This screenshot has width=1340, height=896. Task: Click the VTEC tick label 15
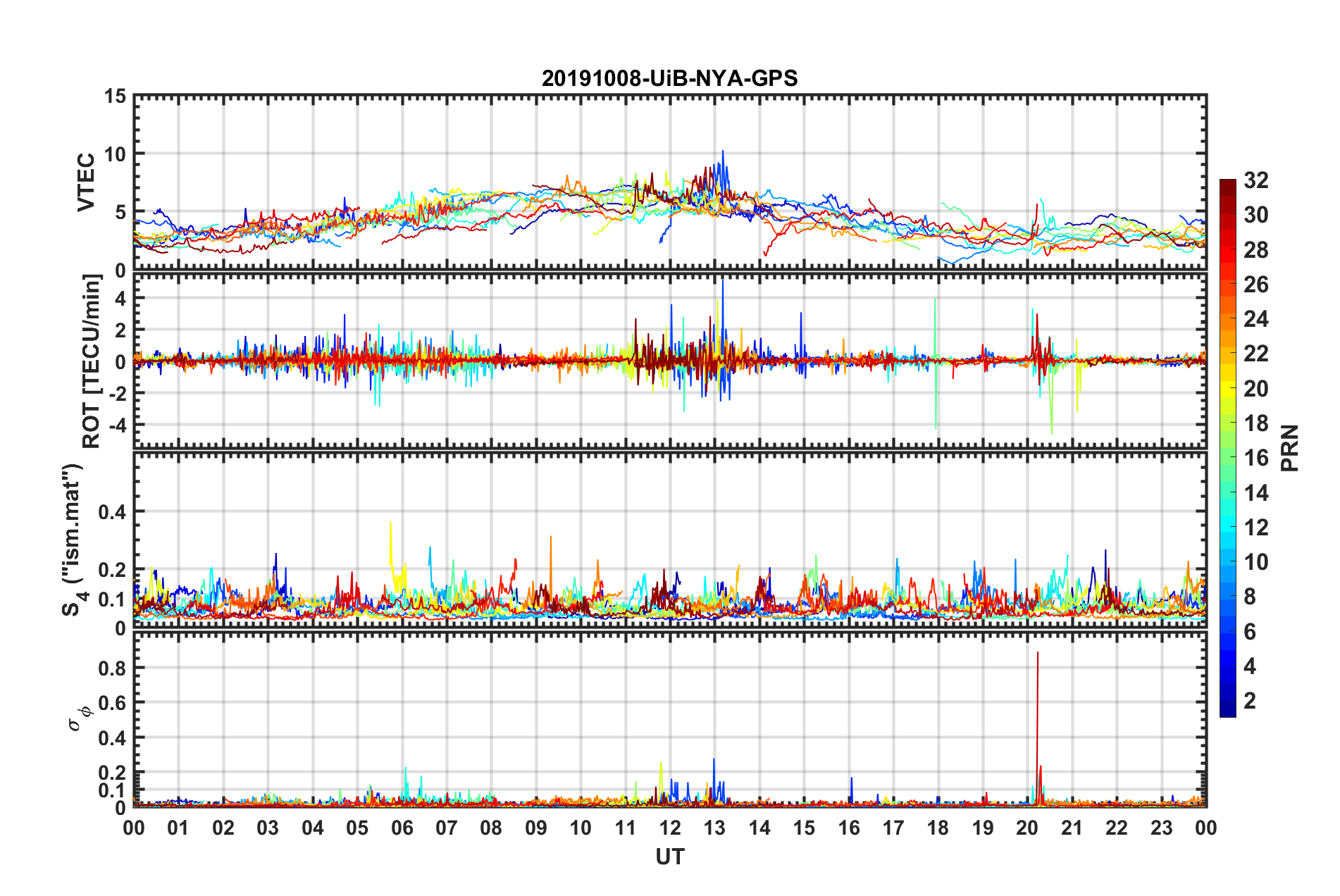[116, 97]
